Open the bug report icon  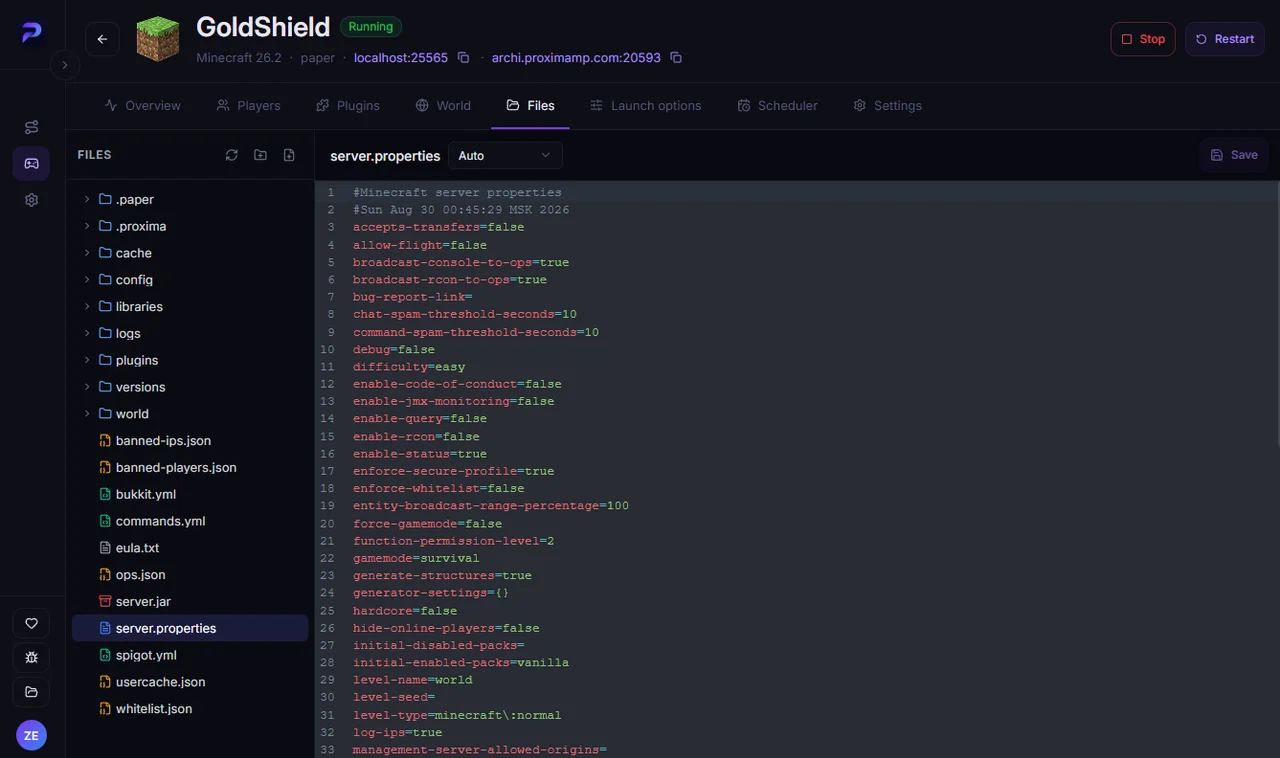pos(31,658)
